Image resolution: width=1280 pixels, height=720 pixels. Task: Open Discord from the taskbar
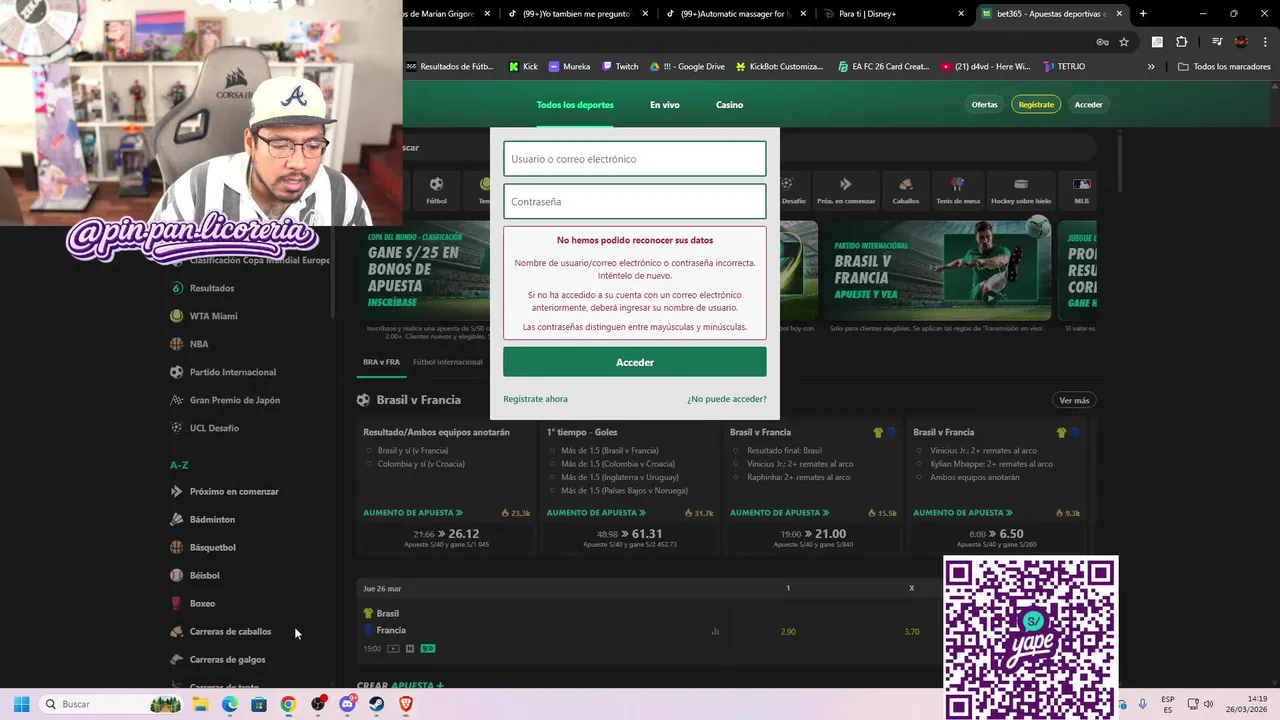point(347,704)
